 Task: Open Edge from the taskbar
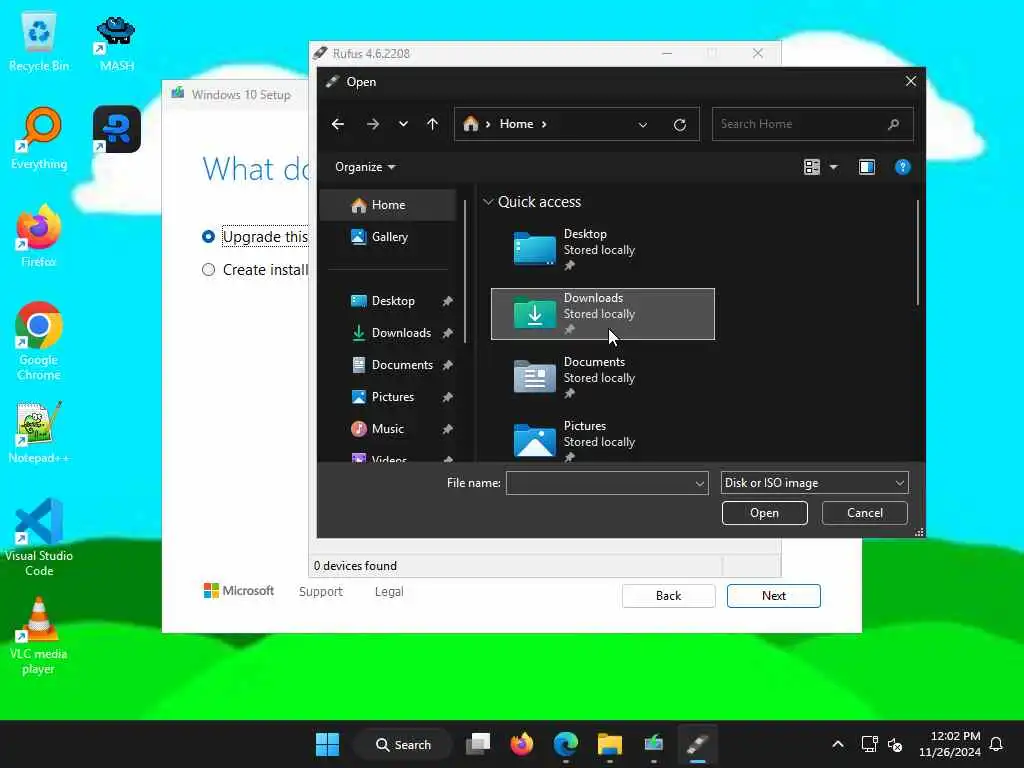click(x=566, y=744)
